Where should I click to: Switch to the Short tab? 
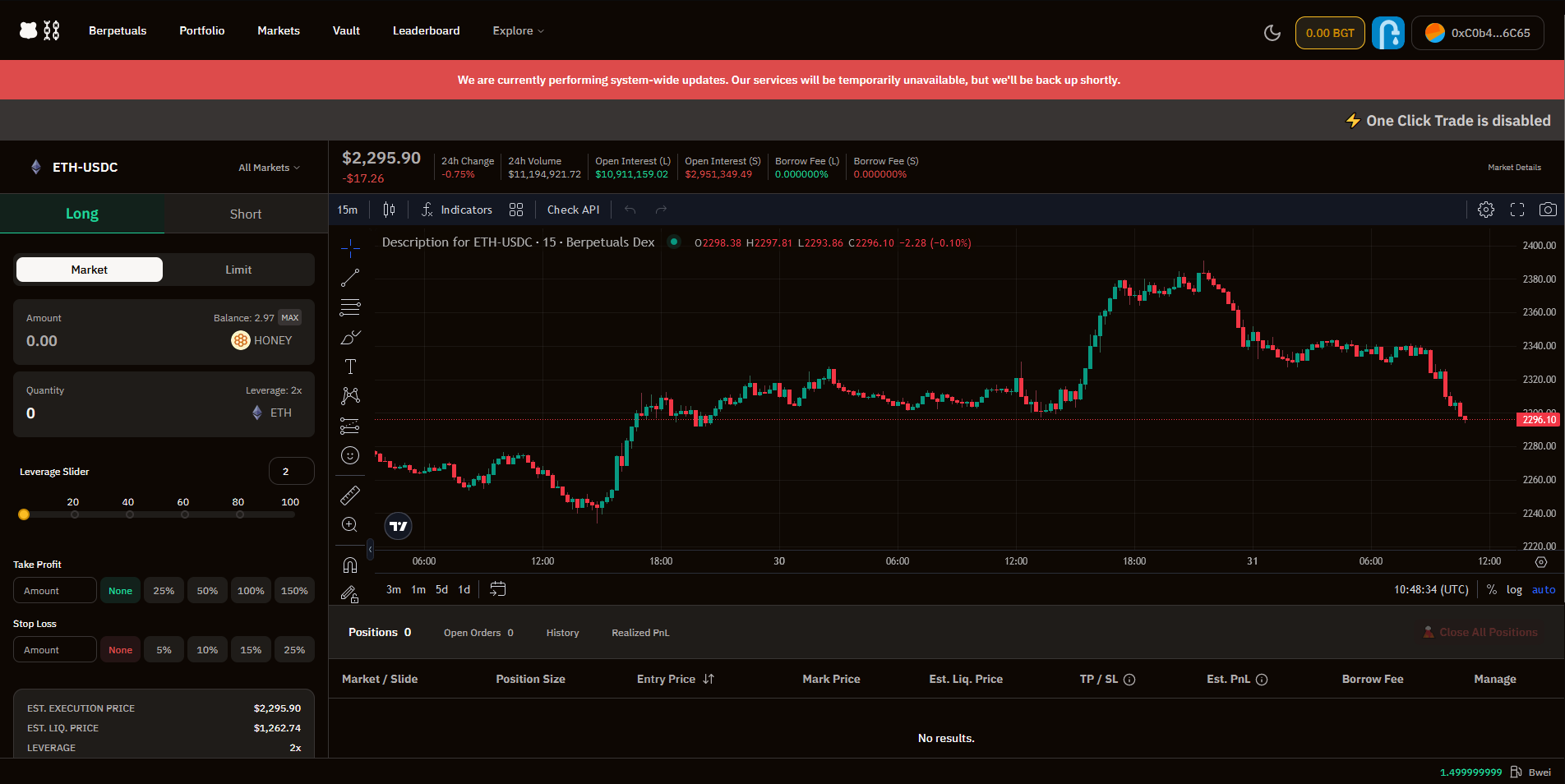tap(245, 214)
